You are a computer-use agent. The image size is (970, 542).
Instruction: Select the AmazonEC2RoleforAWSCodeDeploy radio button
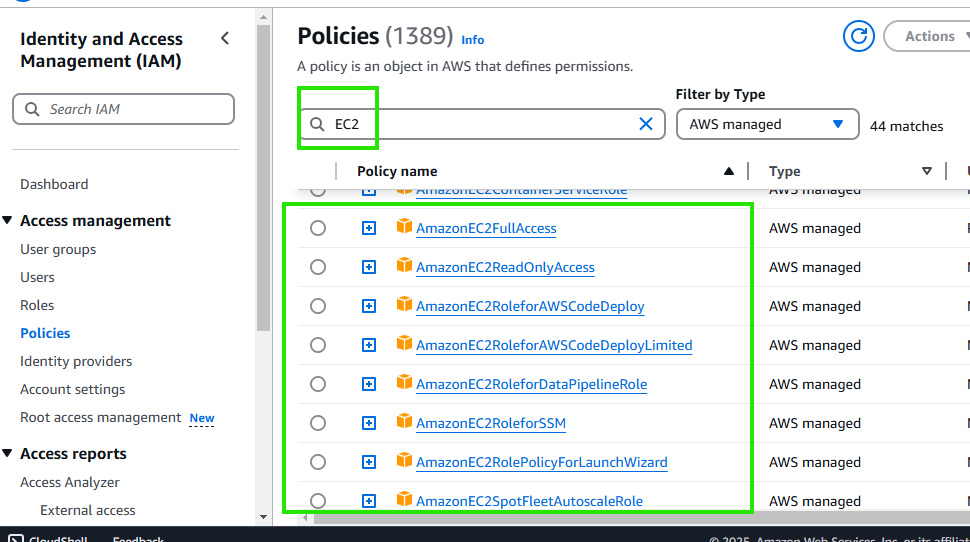click(318, 306)
